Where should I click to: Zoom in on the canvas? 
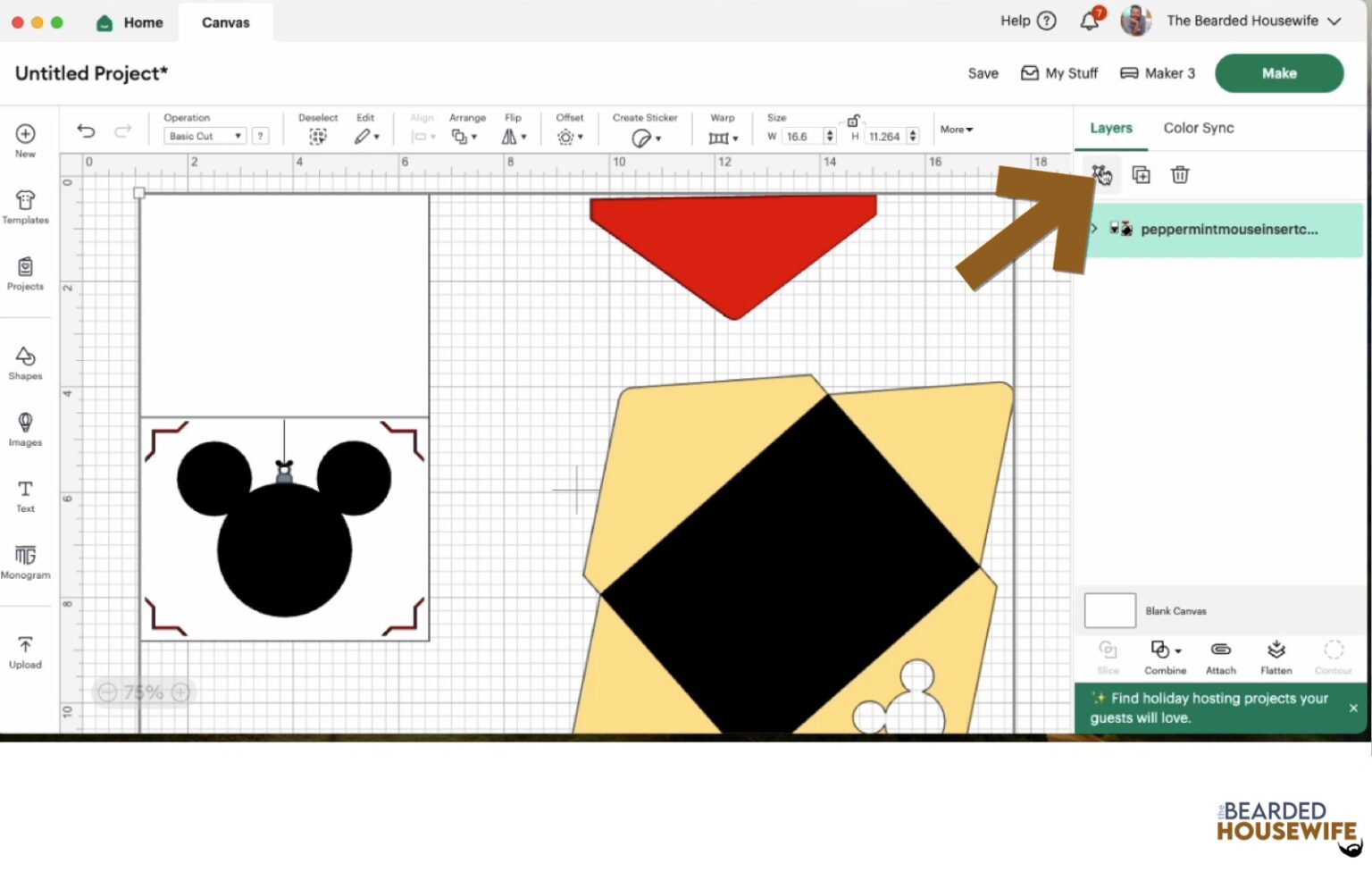[x=180, y=692]
